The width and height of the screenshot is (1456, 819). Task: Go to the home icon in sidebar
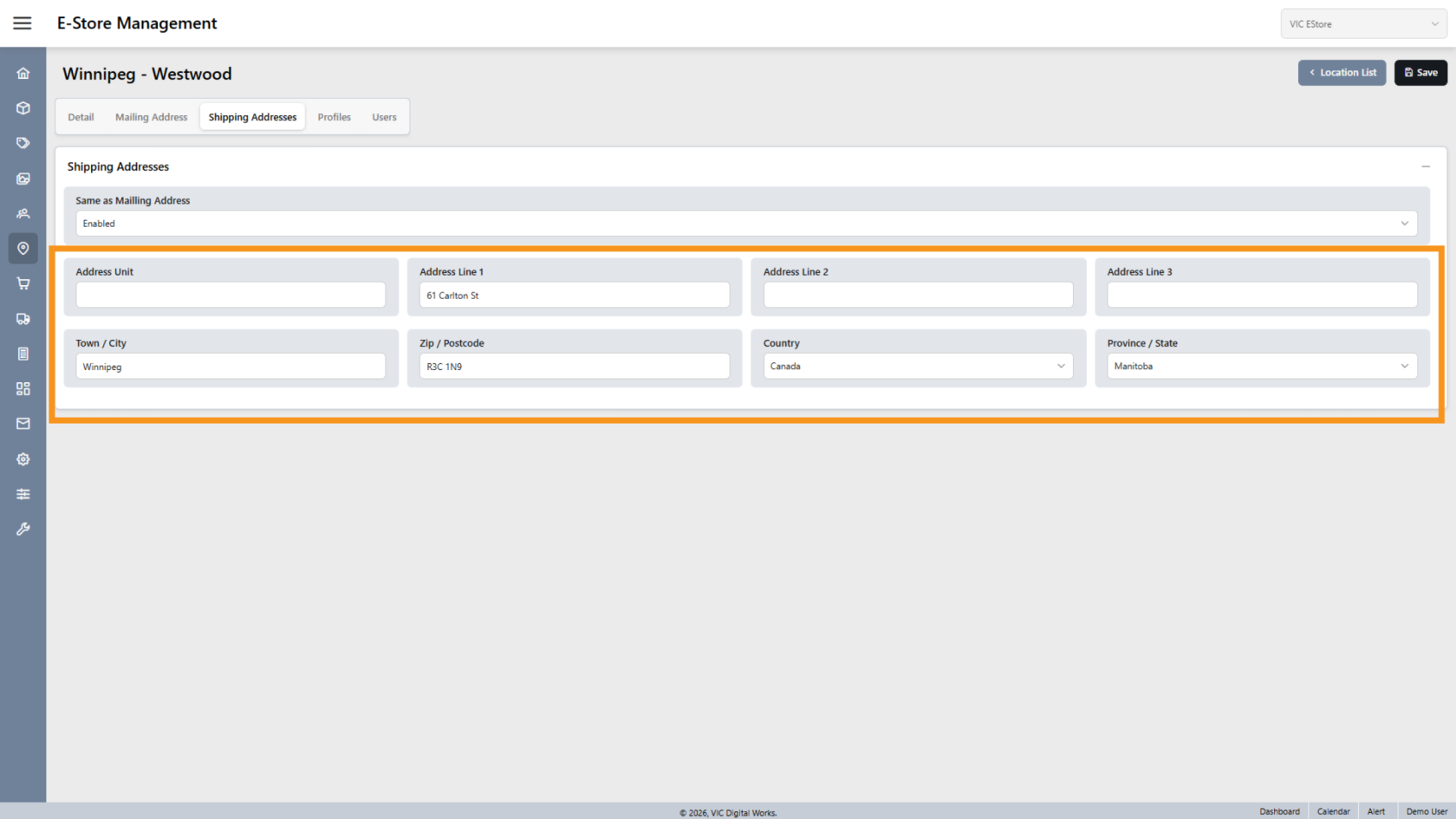[x=23, y=74]
